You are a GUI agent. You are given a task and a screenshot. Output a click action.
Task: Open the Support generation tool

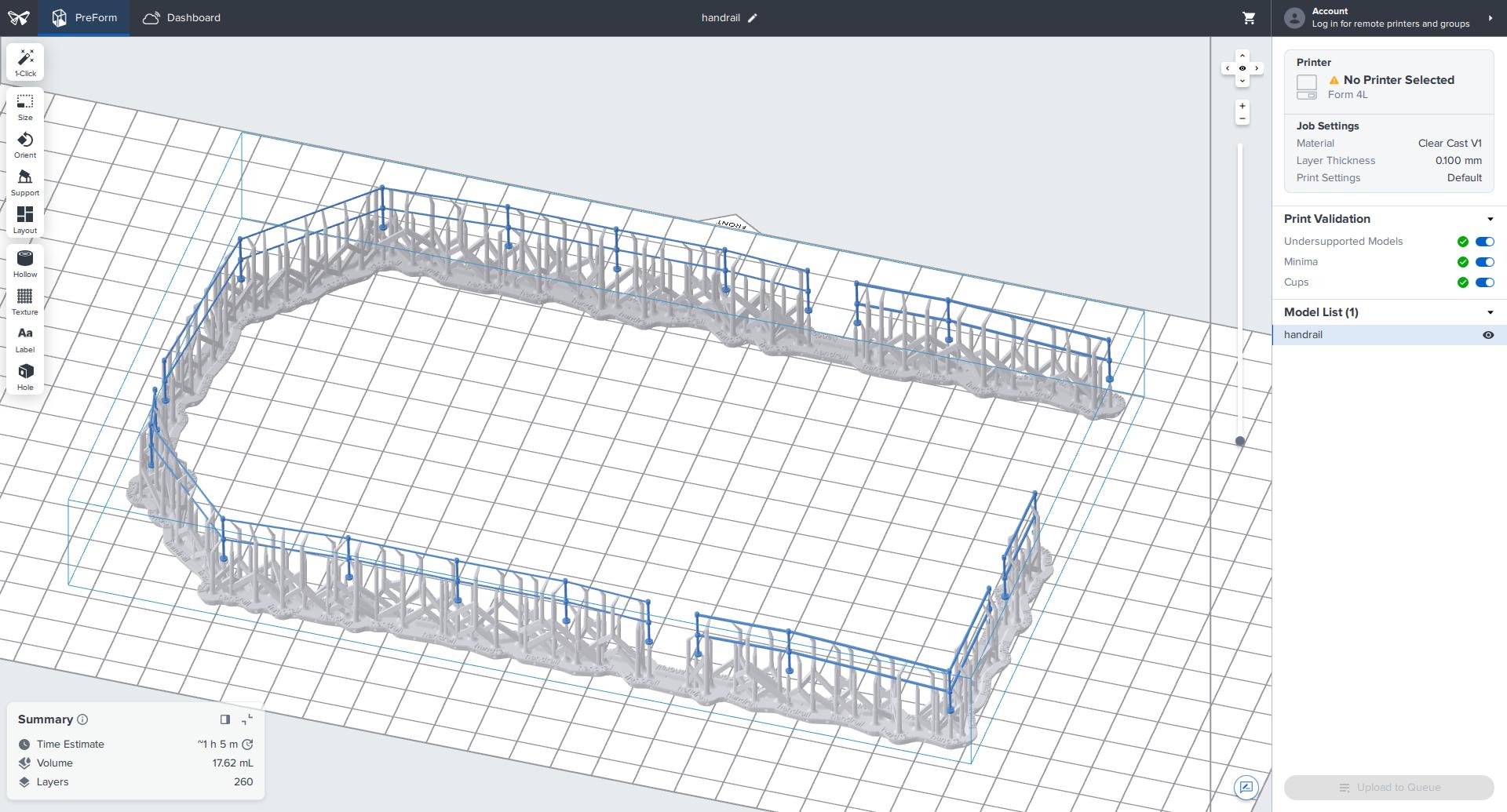[x=25, y=183]
